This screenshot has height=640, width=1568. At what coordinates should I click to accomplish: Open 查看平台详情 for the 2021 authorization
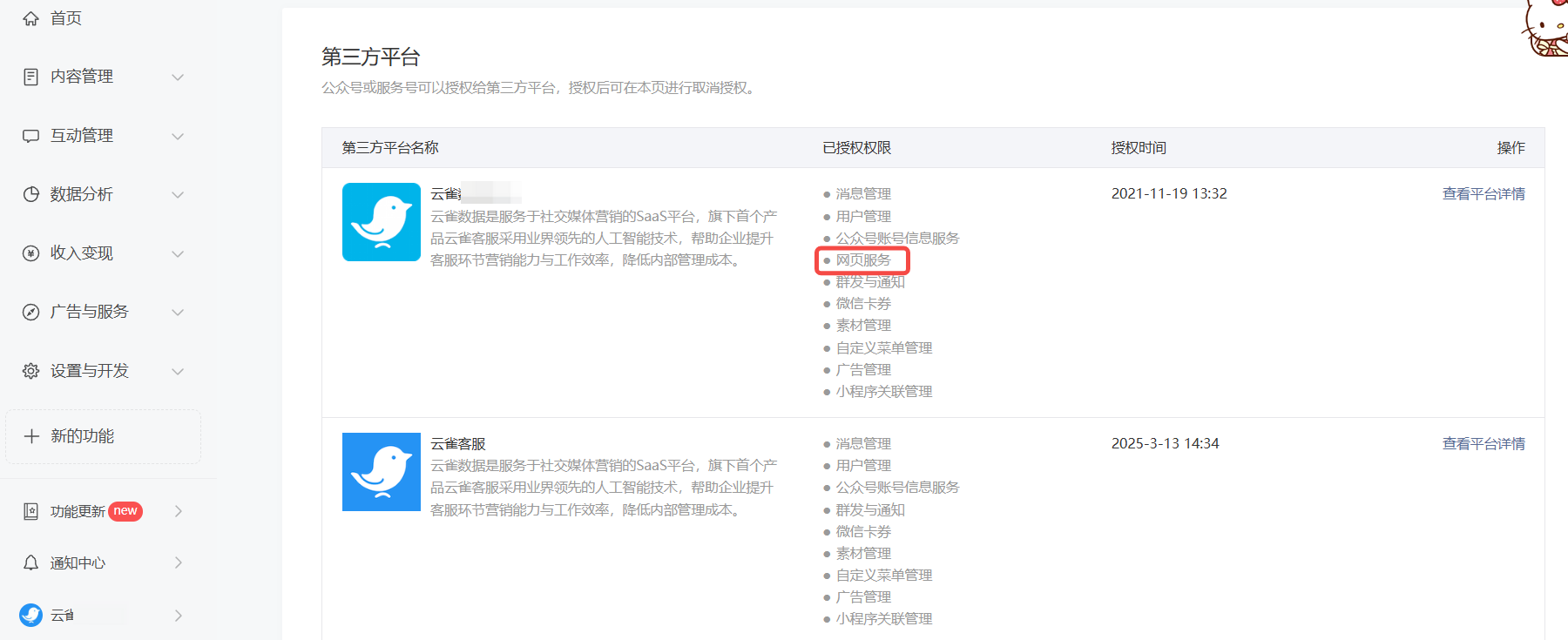[1483, 193]
